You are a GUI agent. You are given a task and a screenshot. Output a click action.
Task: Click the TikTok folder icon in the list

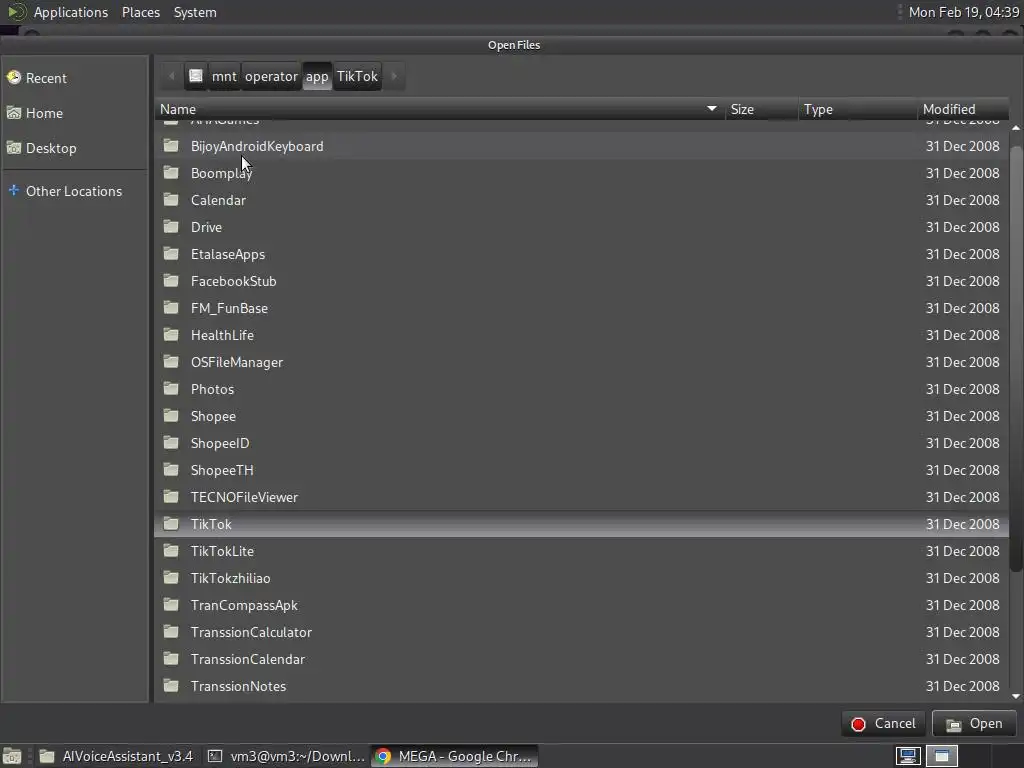pyautogui.click(x=171, y=524)
